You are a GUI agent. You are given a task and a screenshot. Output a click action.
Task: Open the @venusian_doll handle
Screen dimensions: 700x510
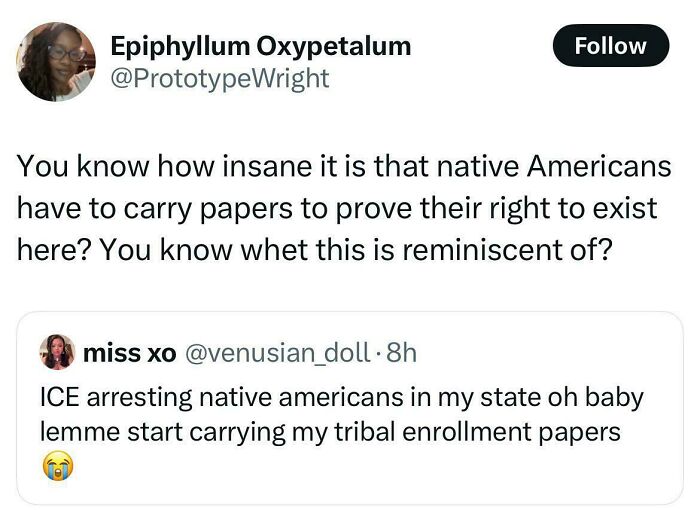(x=273, y=352)
